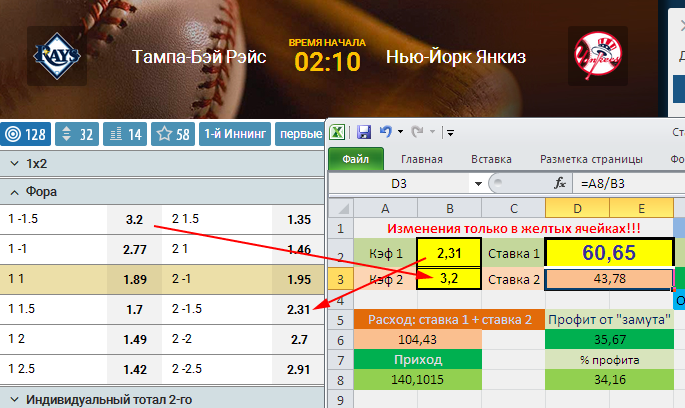This screenshot has height=408, width=685.
Task: Click the Select All corner of the sheet
Action: 341,208
